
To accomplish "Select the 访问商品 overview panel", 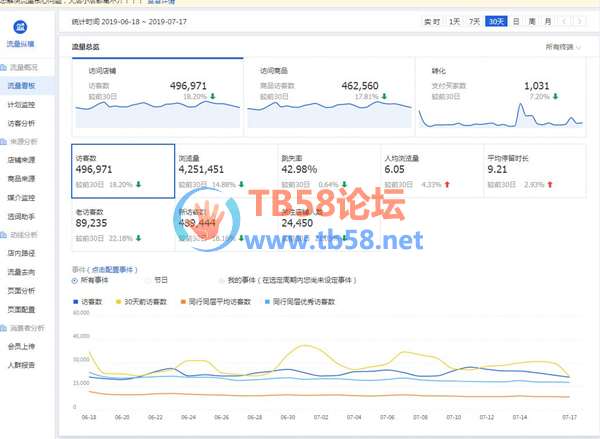I will tap(328, 95).
